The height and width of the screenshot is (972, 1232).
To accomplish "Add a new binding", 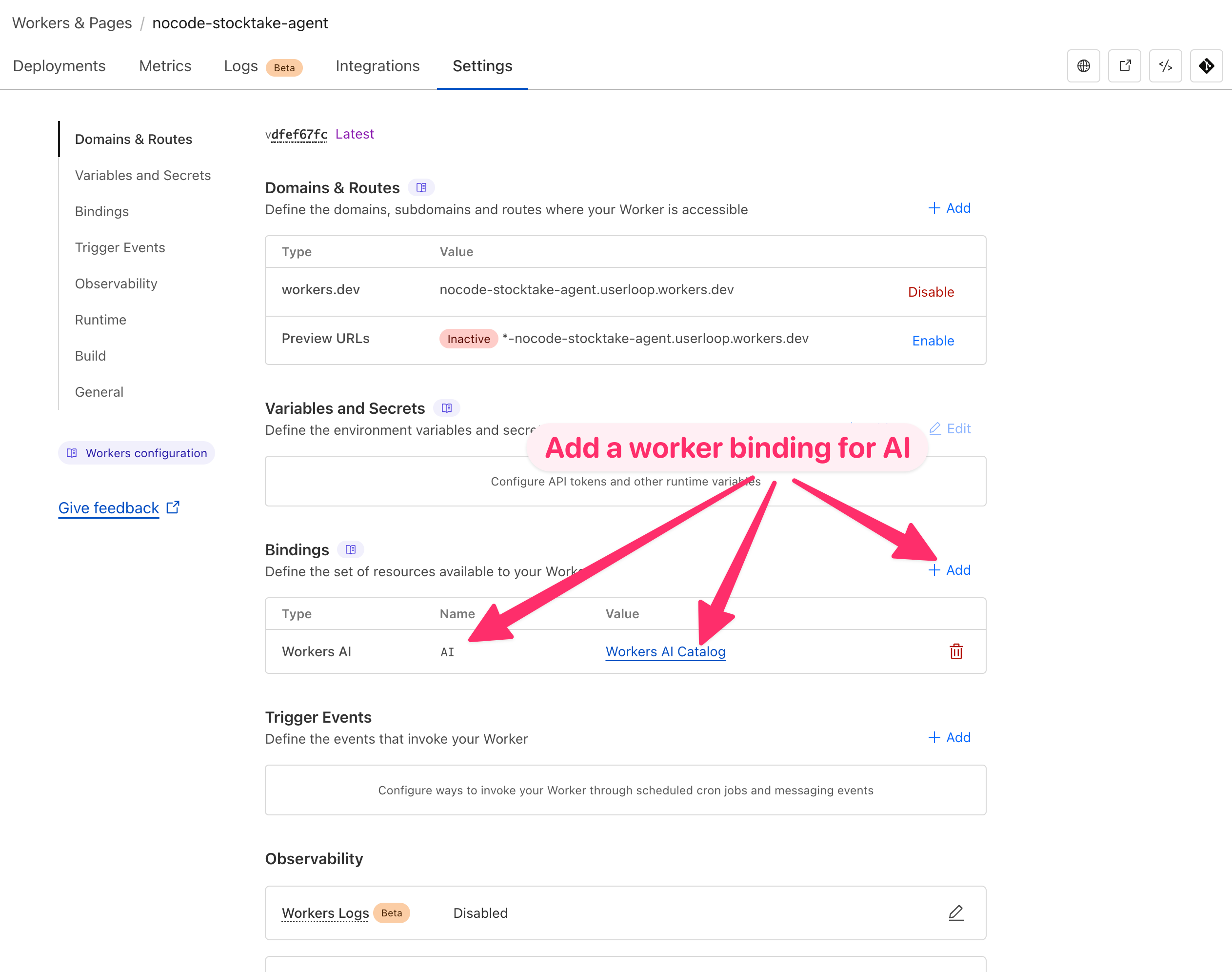I will coord(949,570).
